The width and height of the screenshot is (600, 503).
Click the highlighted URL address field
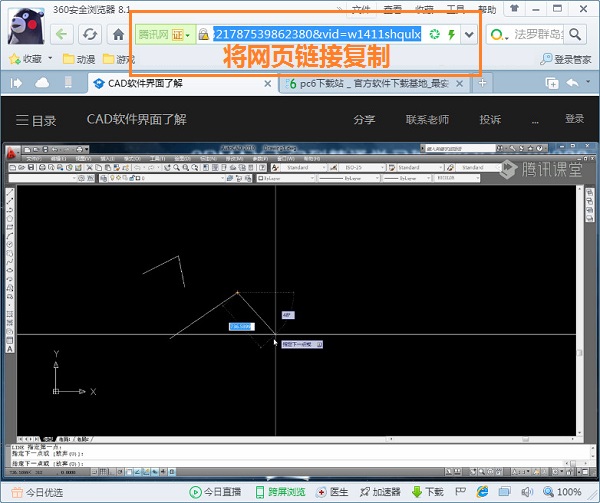[316, 35]
